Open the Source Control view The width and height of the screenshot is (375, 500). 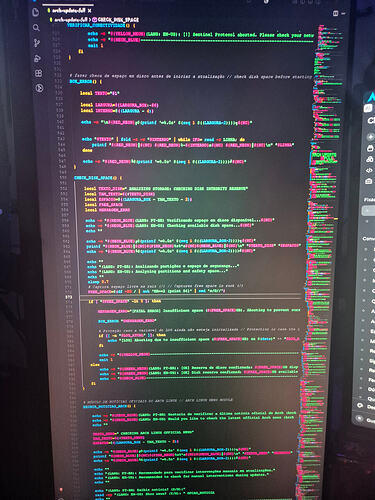point(37,43)
